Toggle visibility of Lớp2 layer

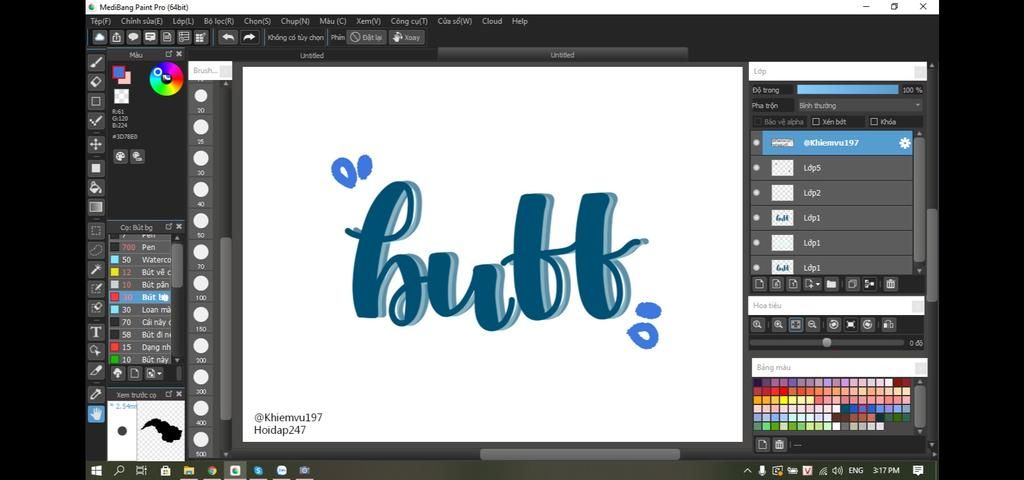point(756,193)
